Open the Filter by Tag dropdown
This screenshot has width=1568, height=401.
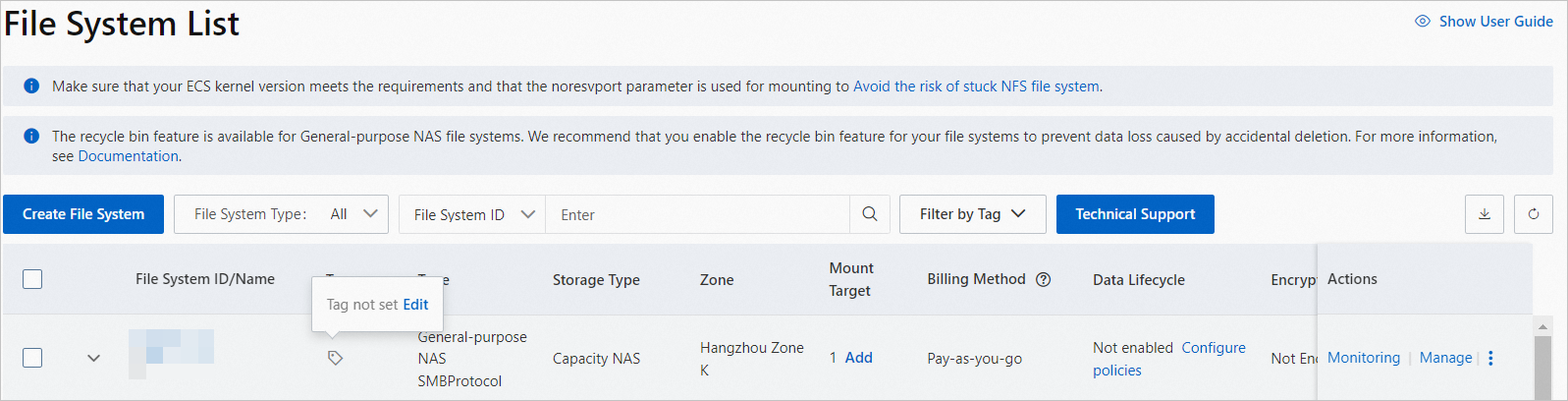point(972,214)
